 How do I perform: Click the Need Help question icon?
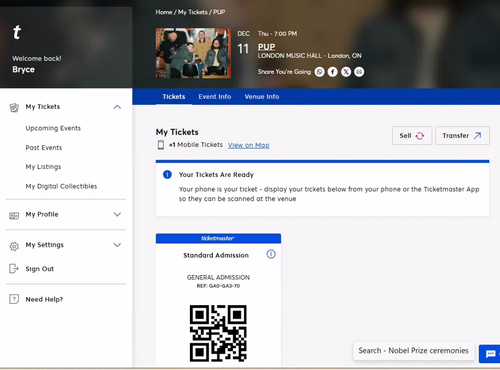pyautogui.click(x=14, y=299)
